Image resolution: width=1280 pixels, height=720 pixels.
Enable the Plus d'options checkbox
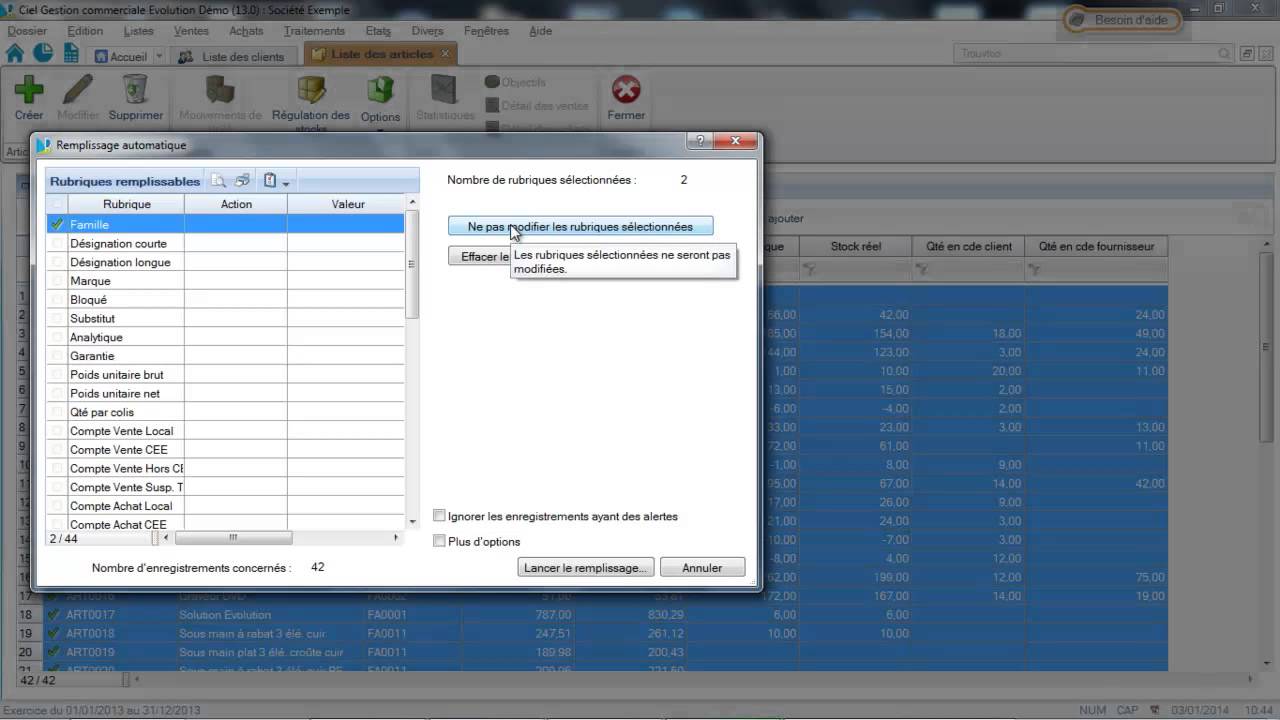pos(439,541)
